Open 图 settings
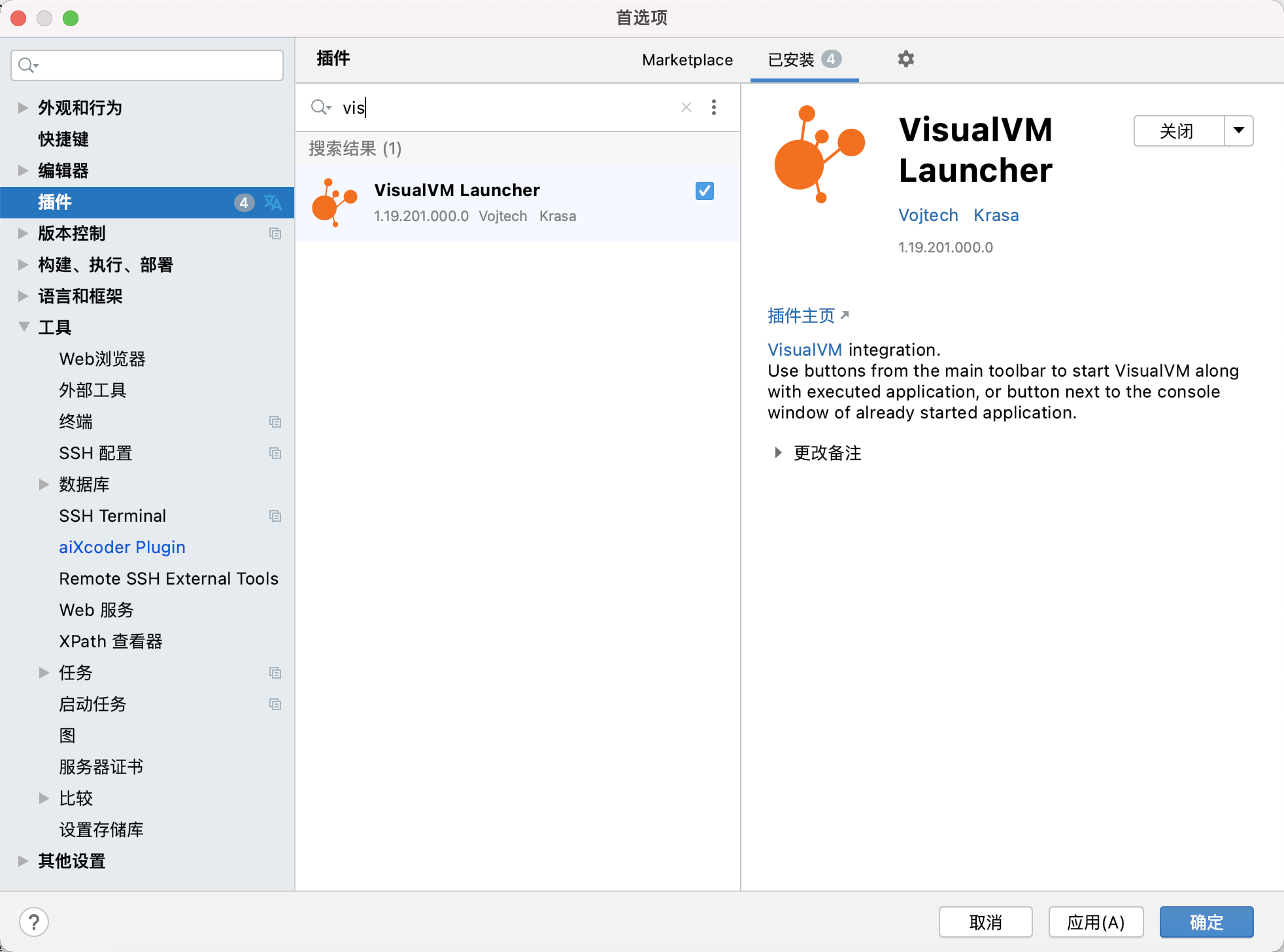 pyautogui.click(x=67, y=736)
